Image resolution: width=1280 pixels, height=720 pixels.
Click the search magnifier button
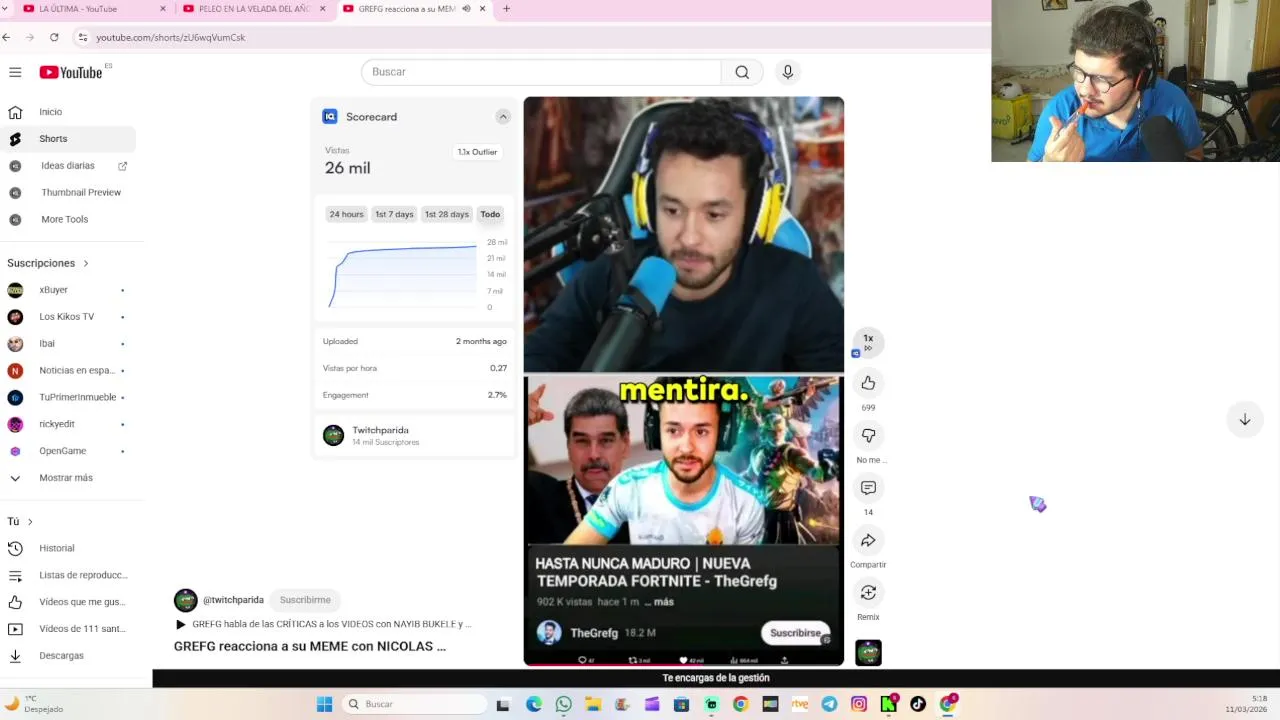[x=742, y=72]
